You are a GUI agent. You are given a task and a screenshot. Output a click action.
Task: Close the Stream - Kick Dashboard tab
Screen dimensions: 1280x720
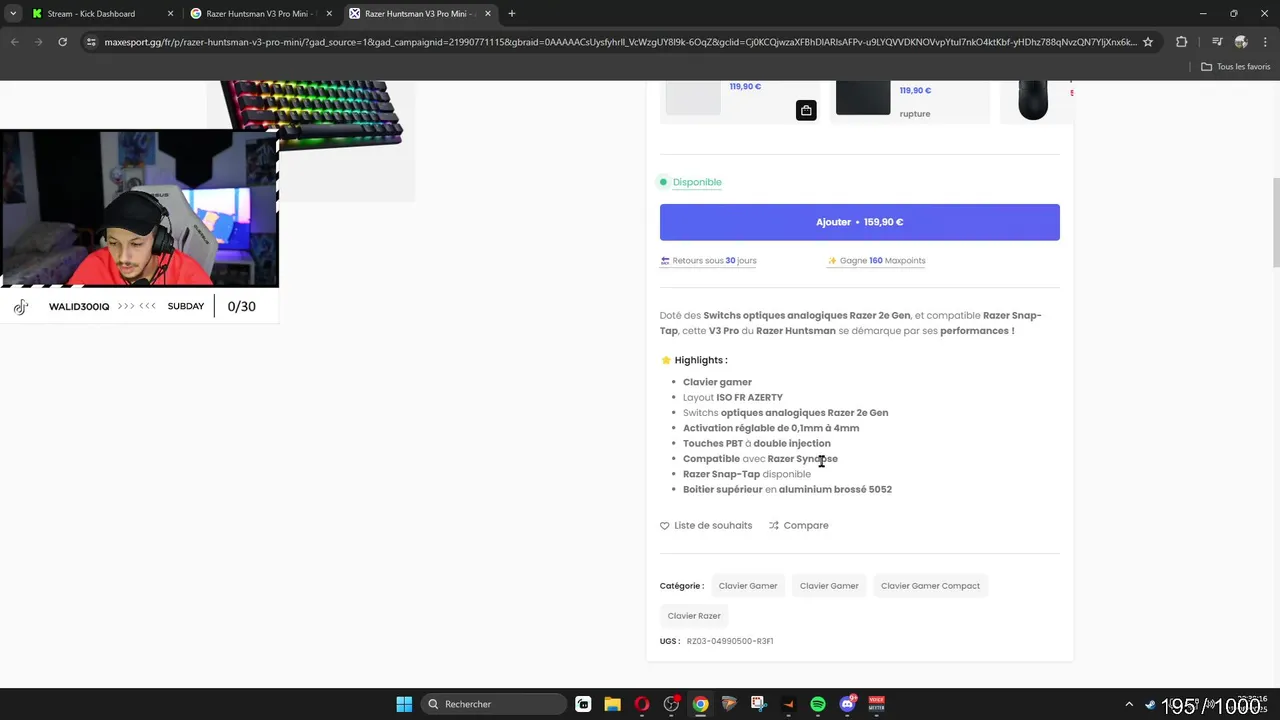(x=170, y=14)
